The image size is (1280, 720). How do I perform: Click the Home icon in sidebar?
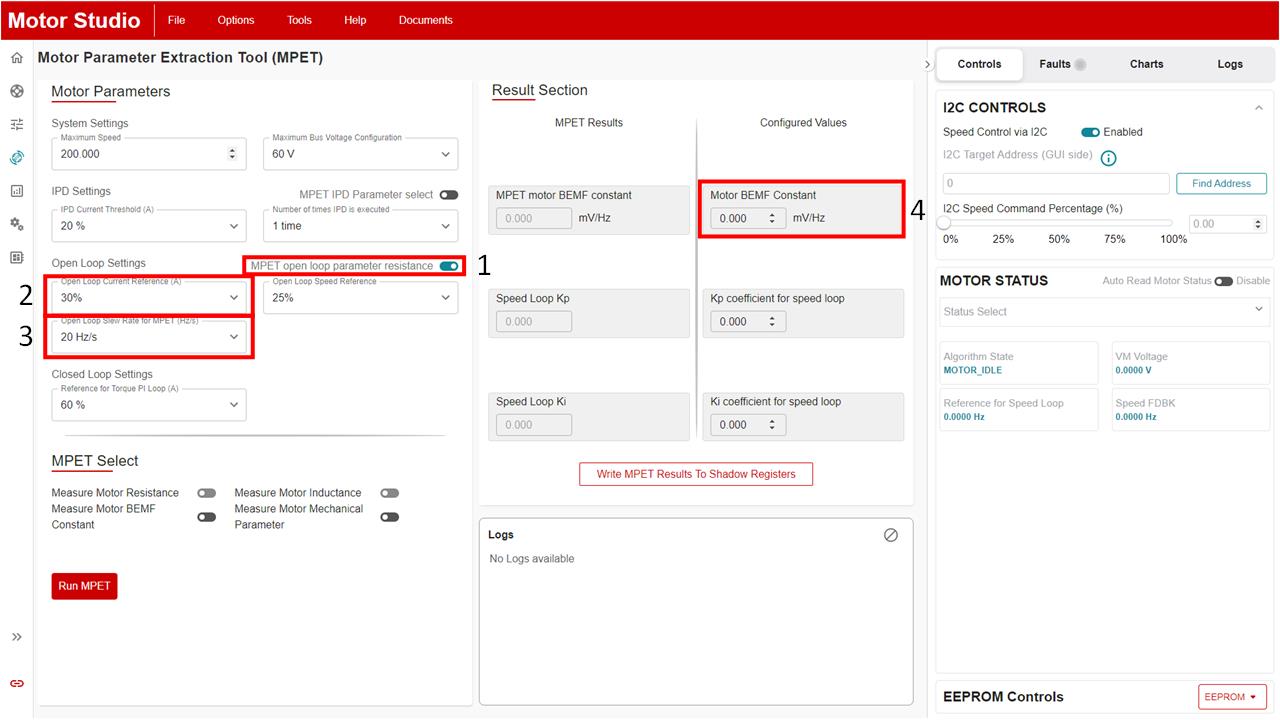pos(17,58)
